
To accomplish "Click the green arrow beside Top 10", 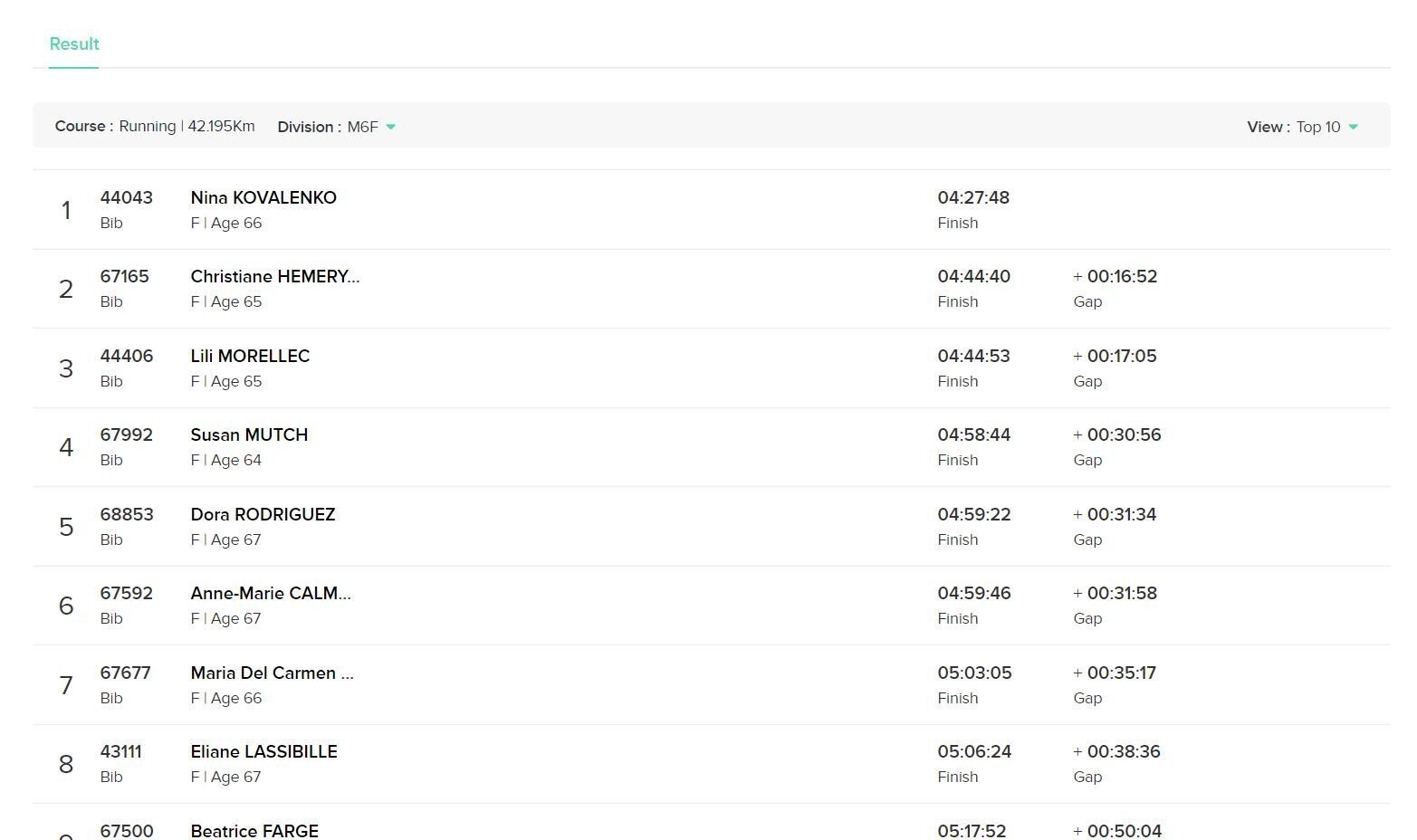I will (1354, 127).
